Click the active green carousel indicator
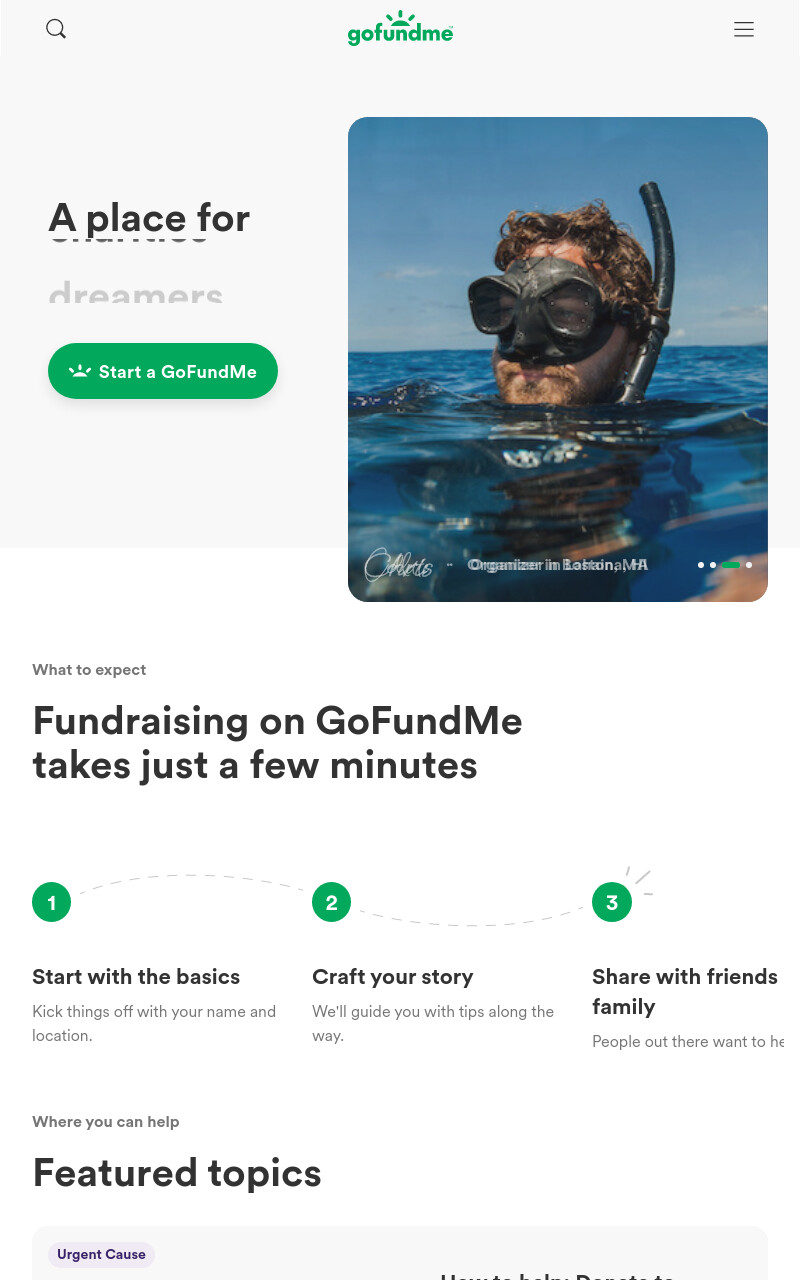 point(731,565)
